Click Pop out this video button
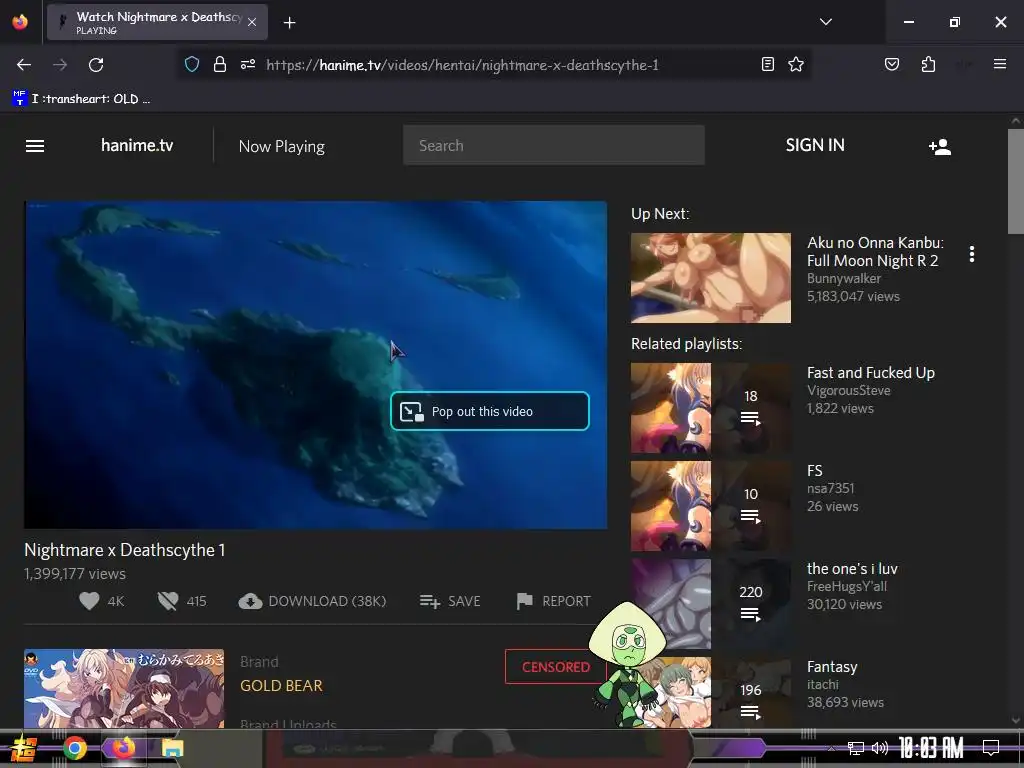 490,411
